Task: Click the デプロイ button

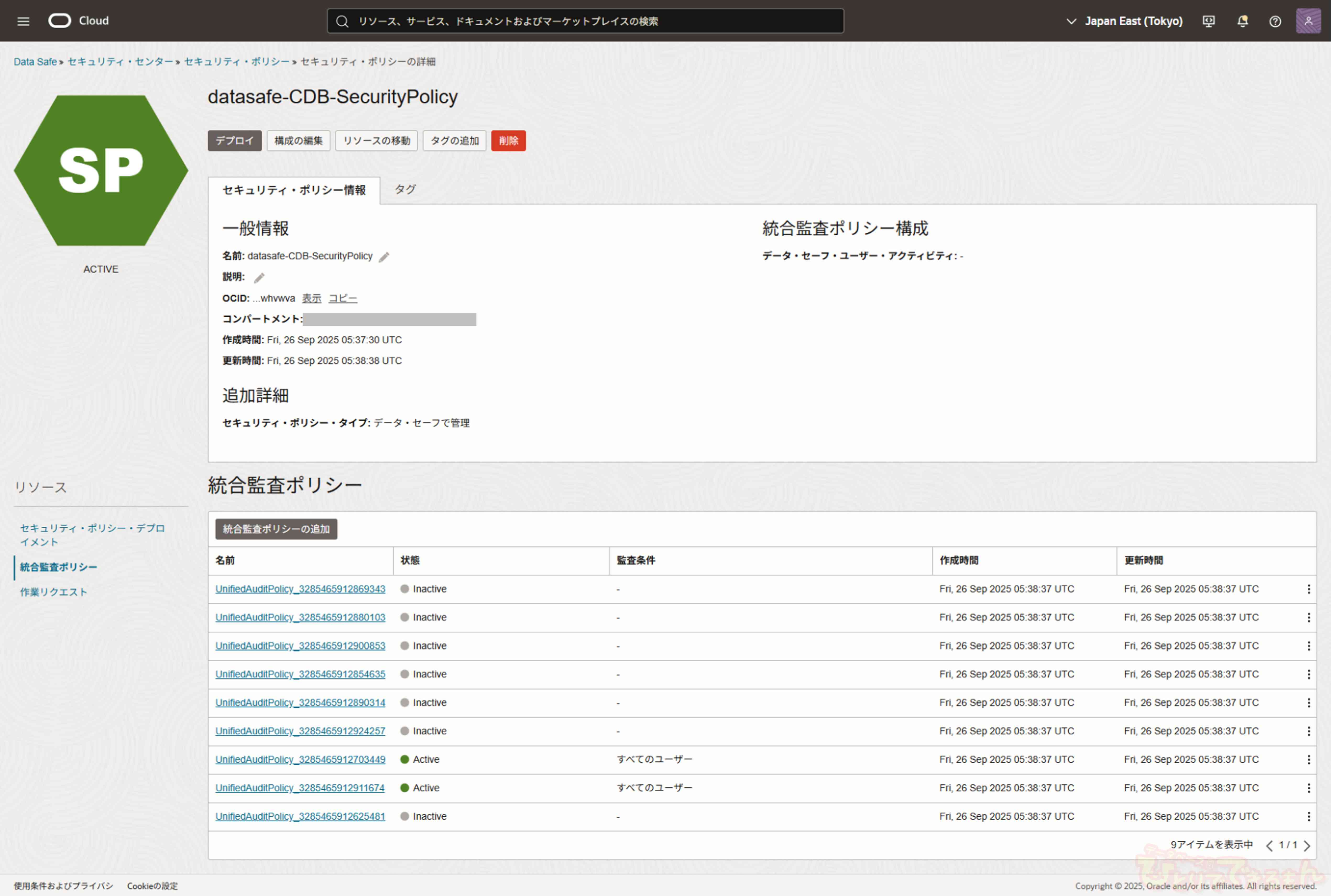Action: (x=234, y=141)
